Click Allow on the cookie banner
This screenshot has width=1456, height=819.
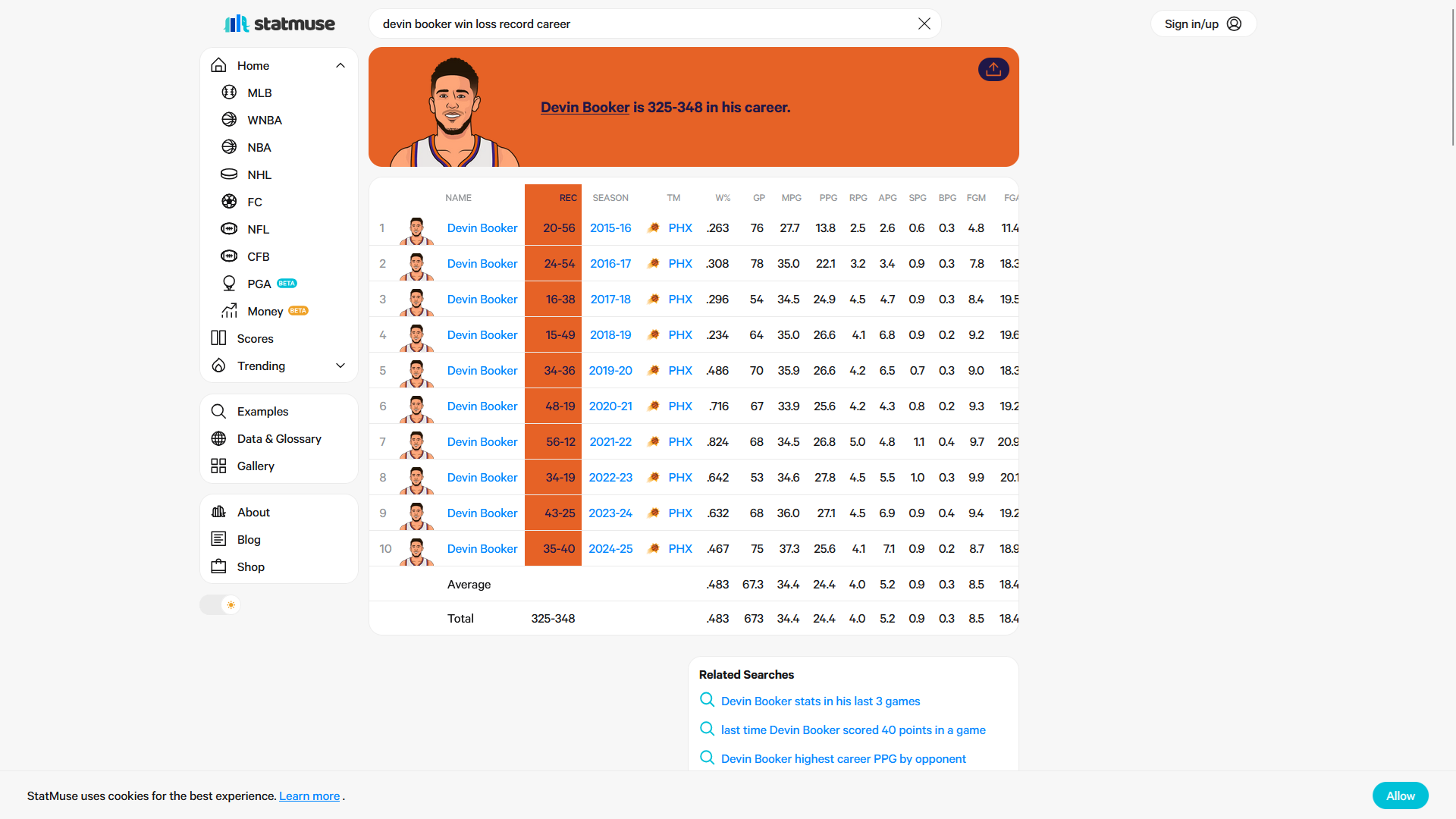(1400, 795)
